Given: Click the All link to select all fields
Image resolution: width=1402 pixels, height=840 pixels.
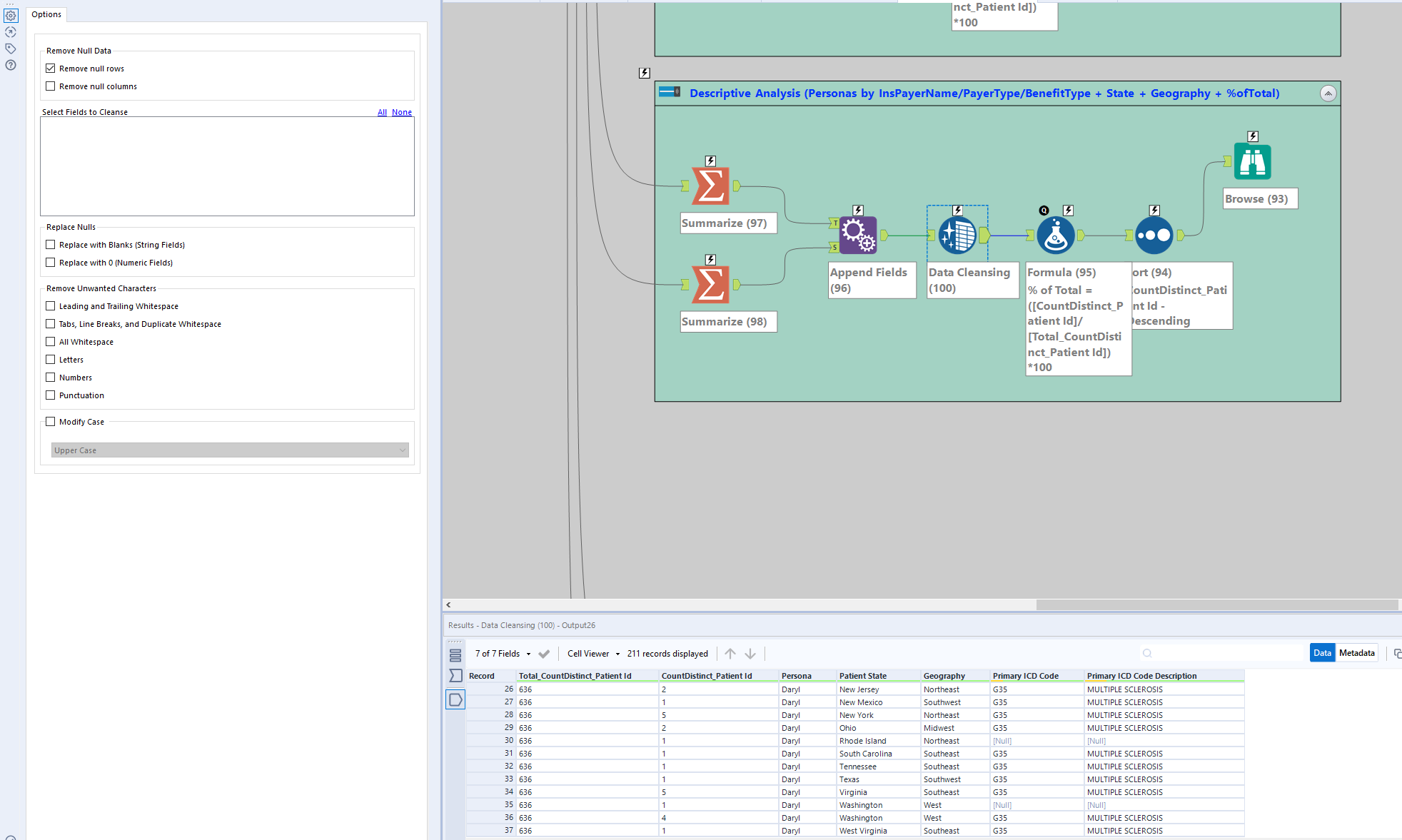Looking at the screenshot, I should coord(382,112).
